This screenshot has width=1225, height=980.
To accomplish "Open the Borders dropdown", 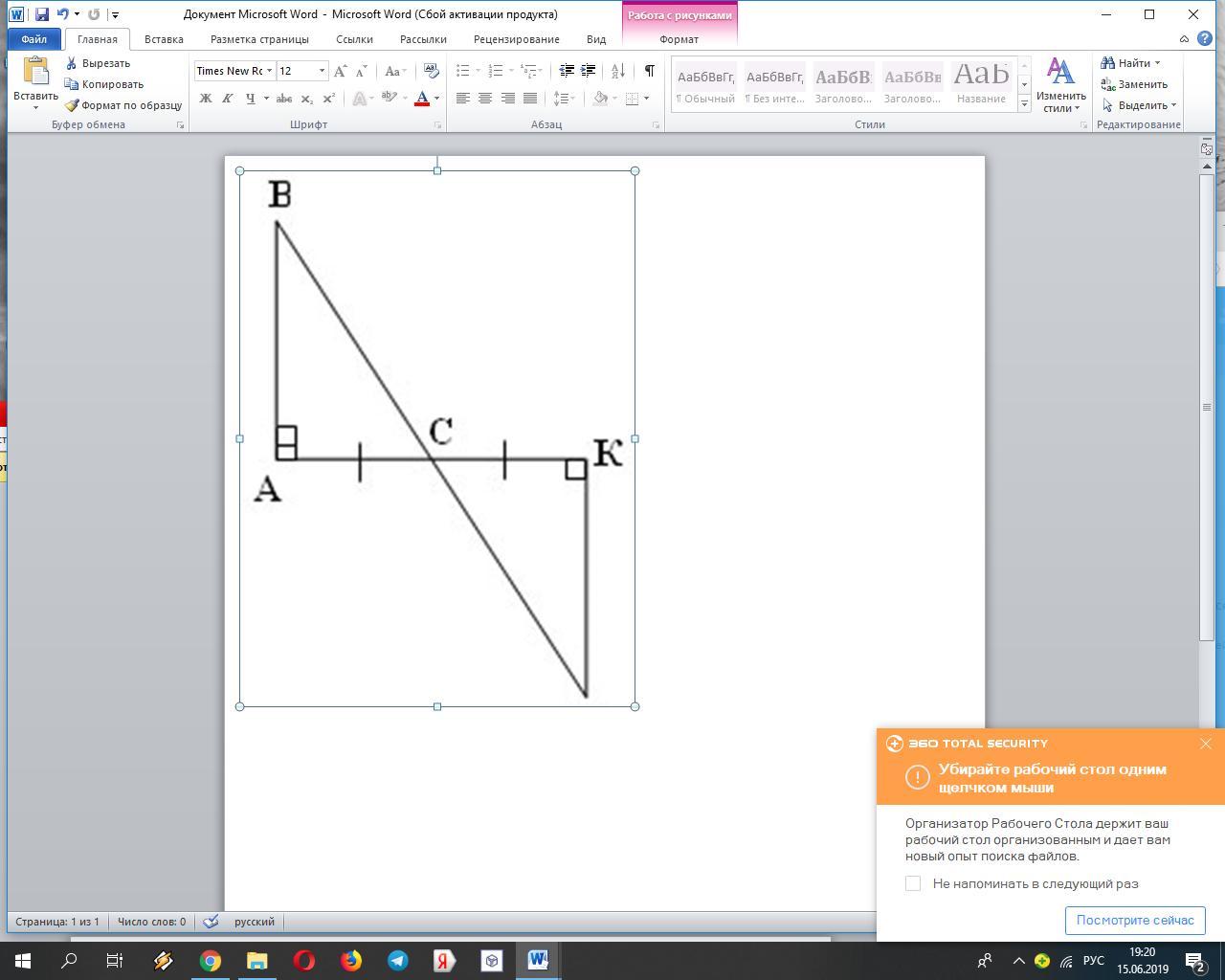I will [x=647, y=99].
